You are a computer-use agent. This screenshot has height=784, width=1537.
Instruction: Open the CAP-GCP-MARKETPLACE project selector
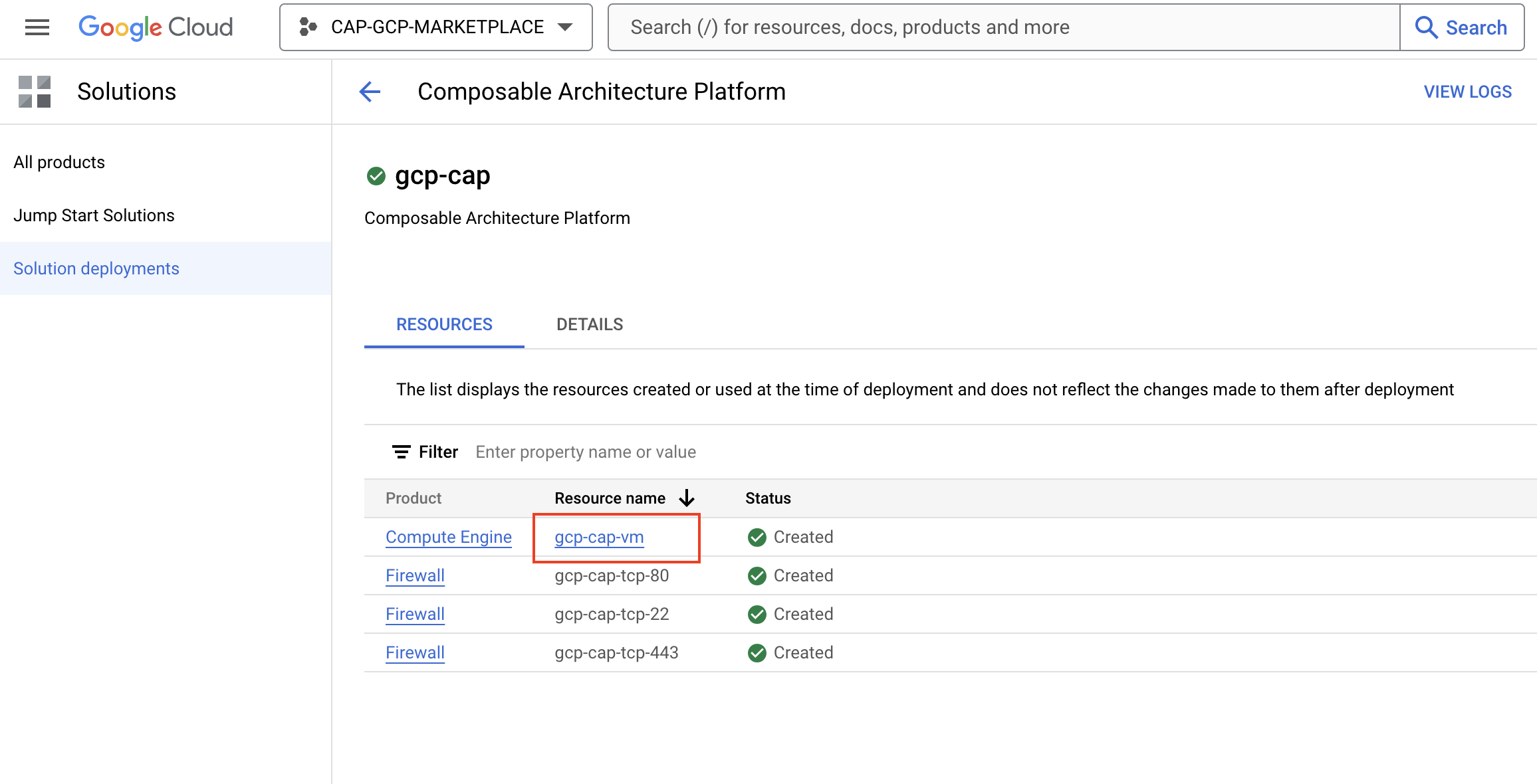coord(436,27)
